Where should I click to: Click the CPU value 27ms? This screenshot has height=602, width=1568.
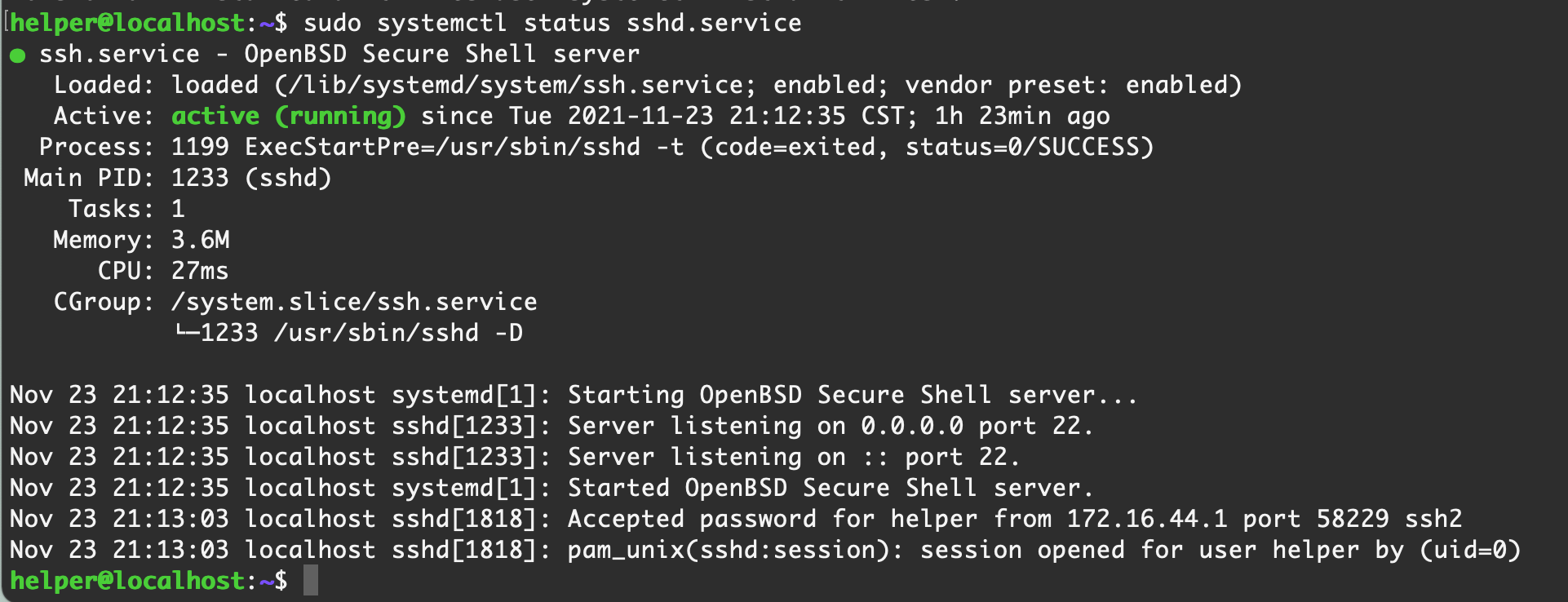(x=200, y=272)
